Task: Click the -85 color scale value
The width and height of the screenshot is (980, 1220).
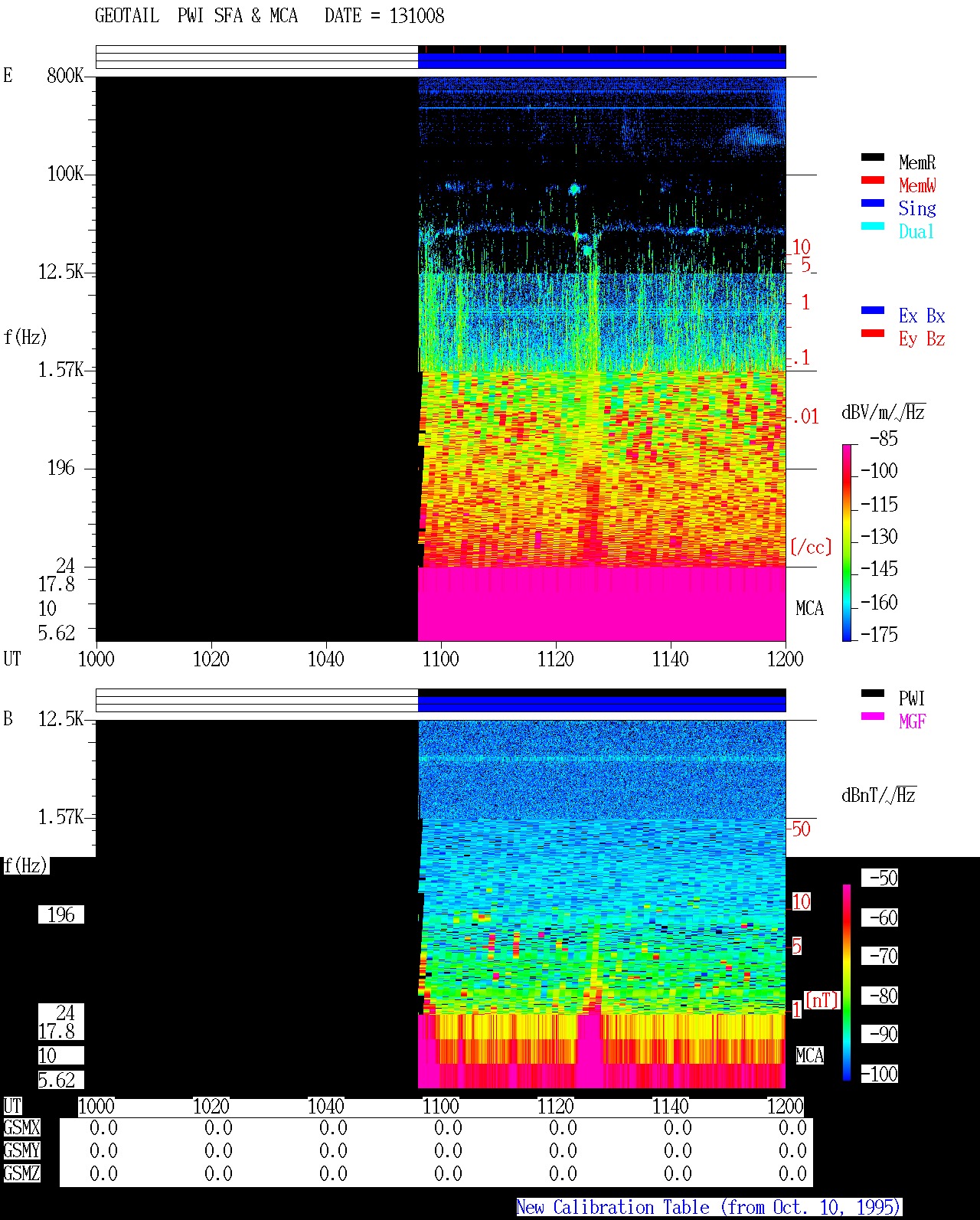Action: pos(884,439)
